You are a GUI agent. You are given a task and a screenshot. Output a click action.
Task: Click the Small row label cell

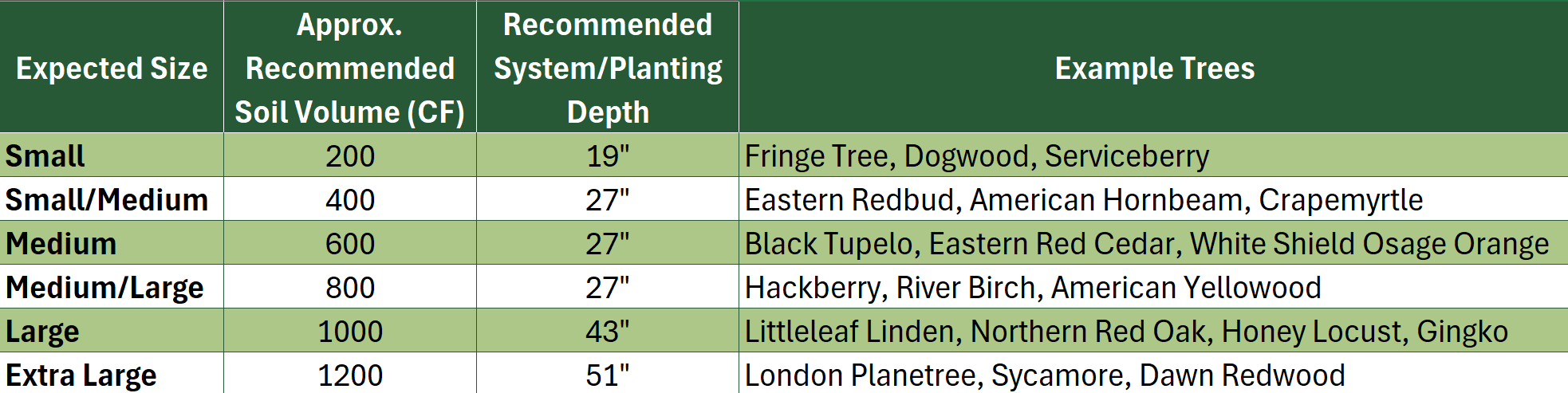click(x=112, y=155)
